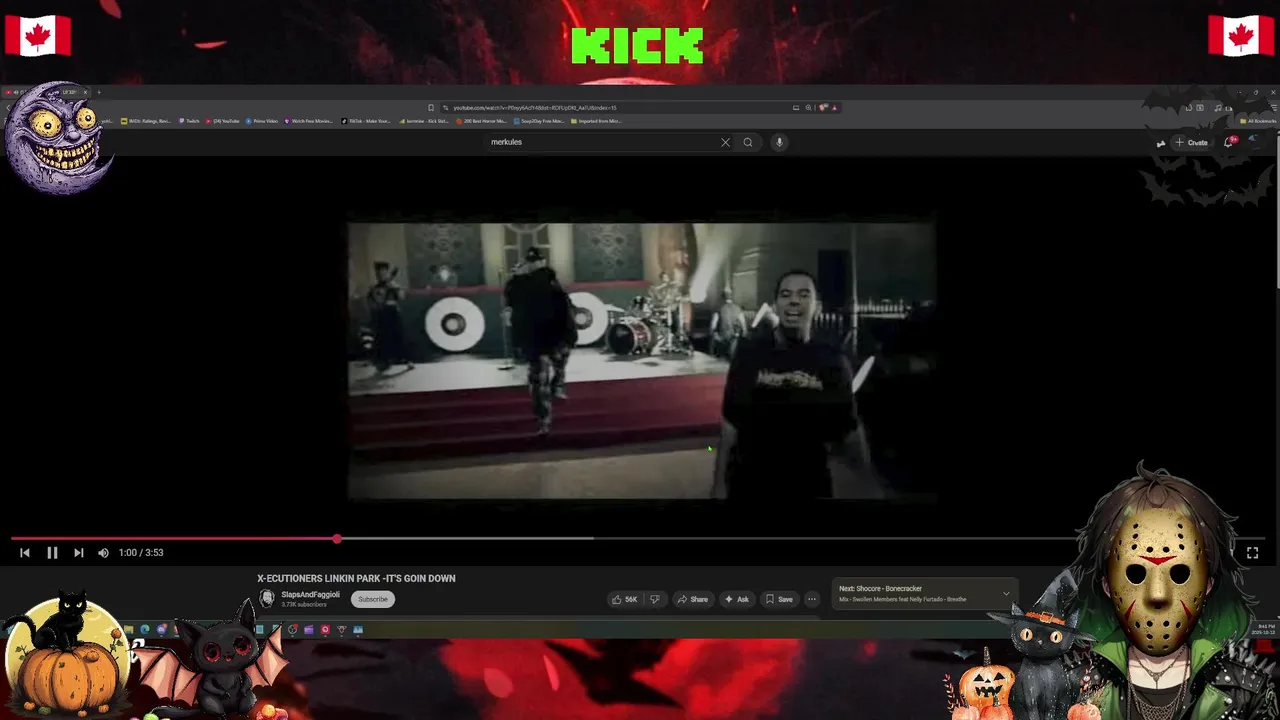Click the playing music video frame
Screen dimensions: 1280x720
click(641, 360)
